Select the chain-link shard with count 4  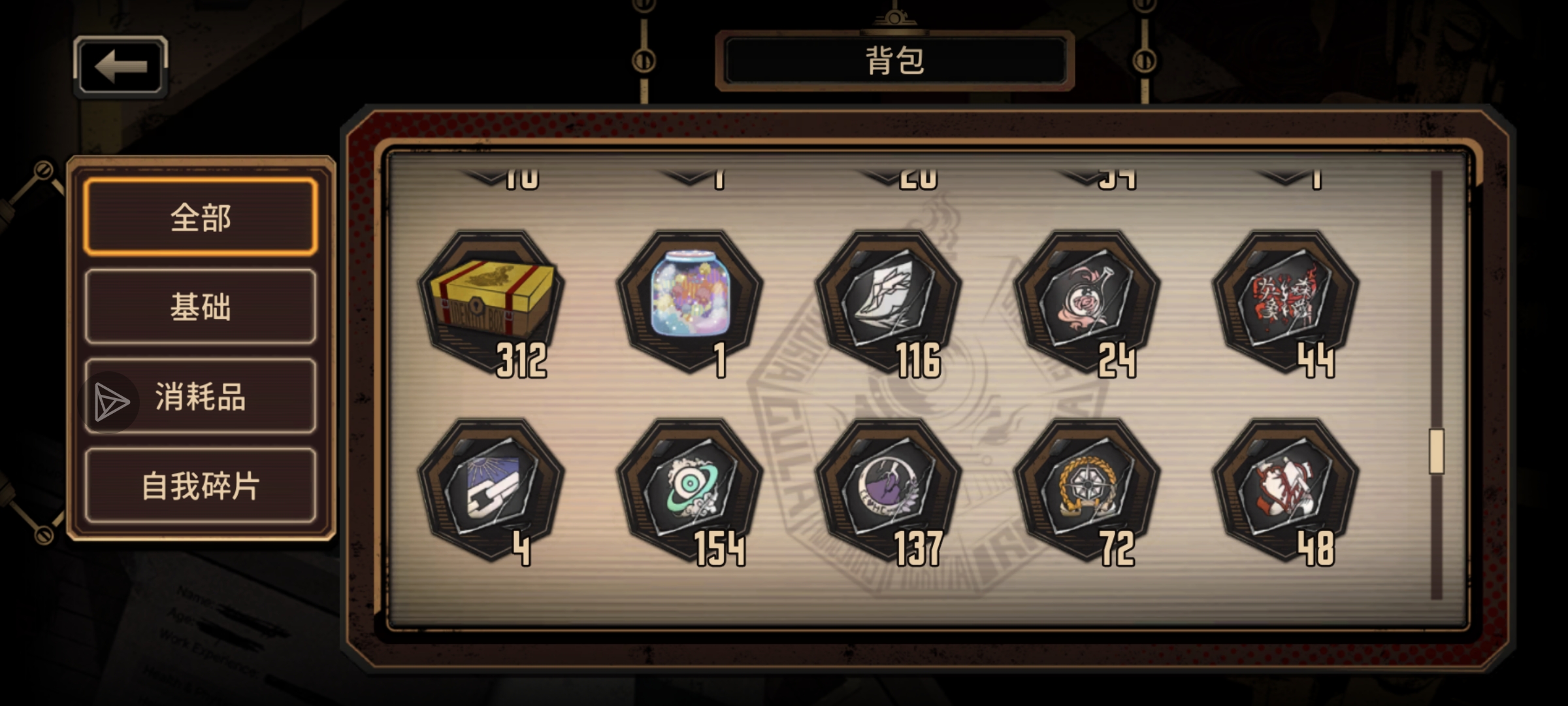pos(491,491)
